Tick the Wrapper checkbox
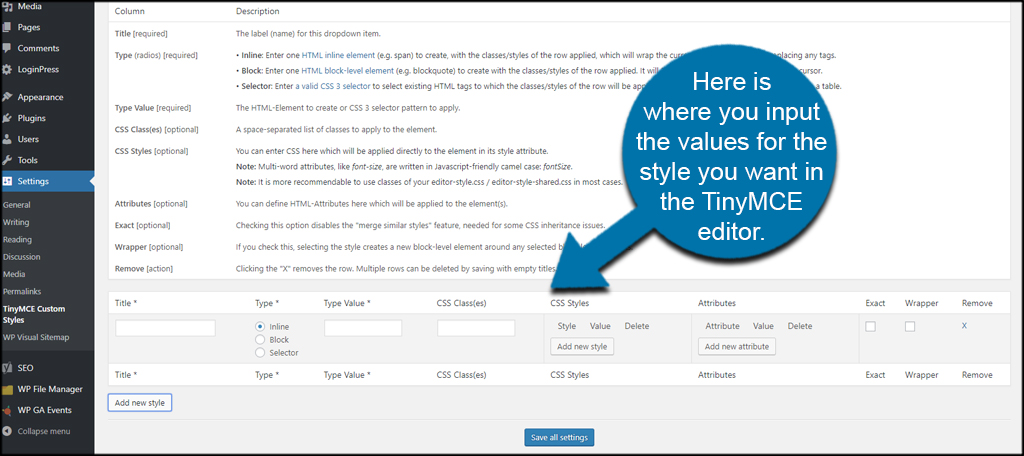 [x=910, y=326]
